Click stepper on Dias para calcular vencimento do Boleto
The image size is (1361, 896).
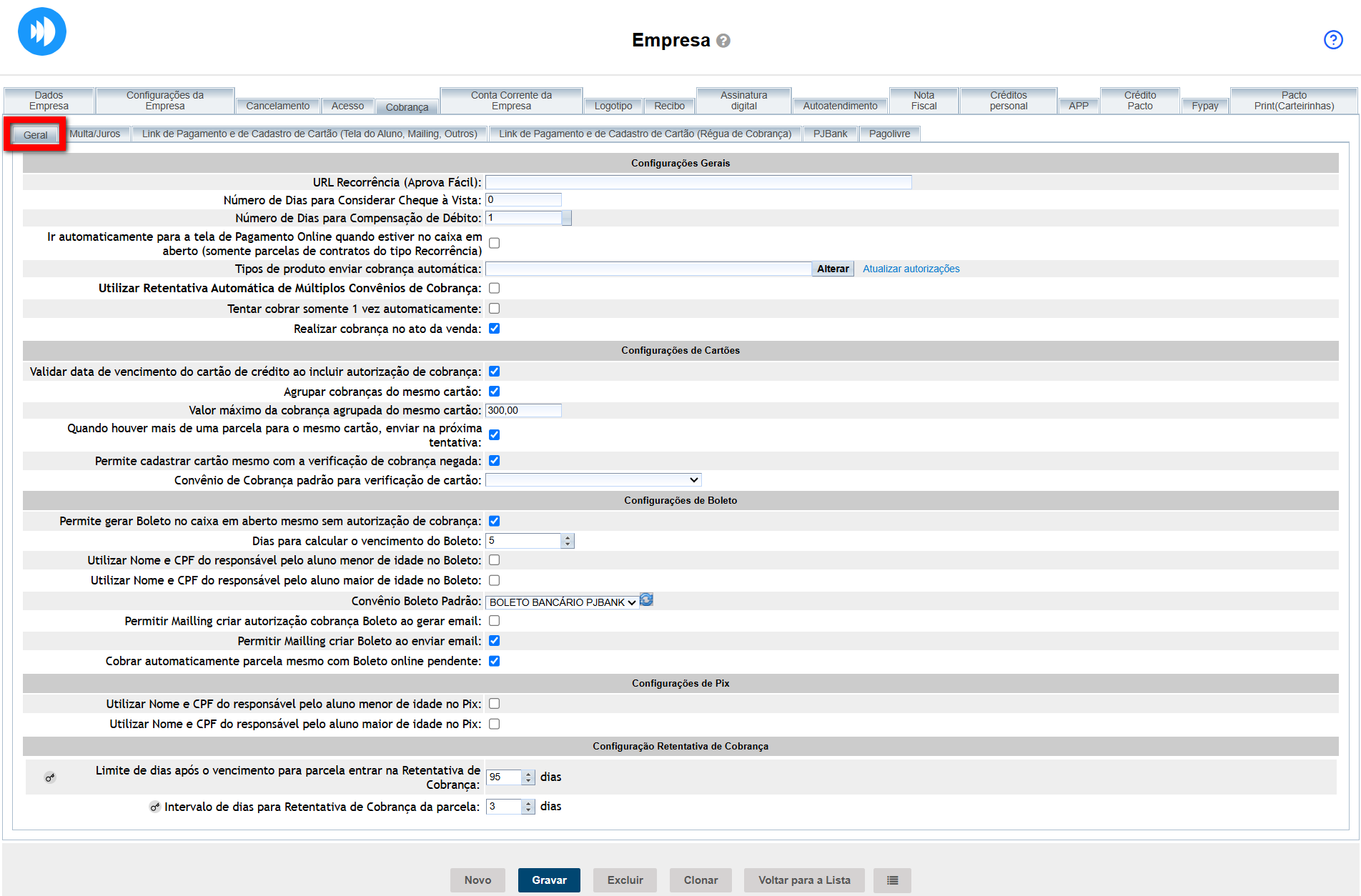click(x=568, y=541)
